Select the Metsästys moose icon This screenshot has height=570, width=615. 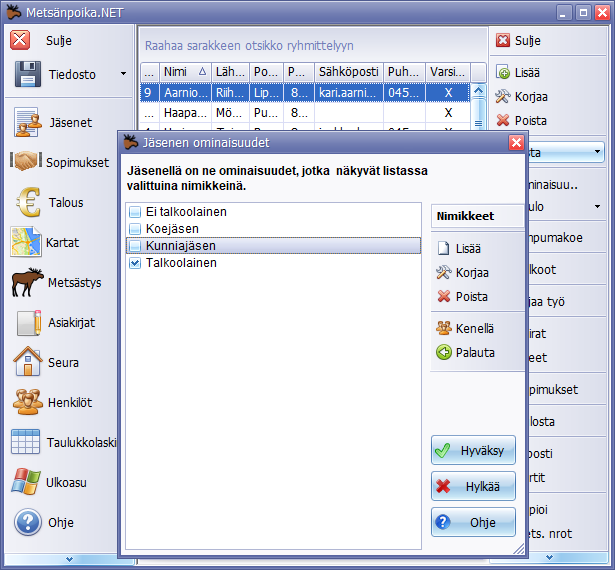[x=28, y=283]
